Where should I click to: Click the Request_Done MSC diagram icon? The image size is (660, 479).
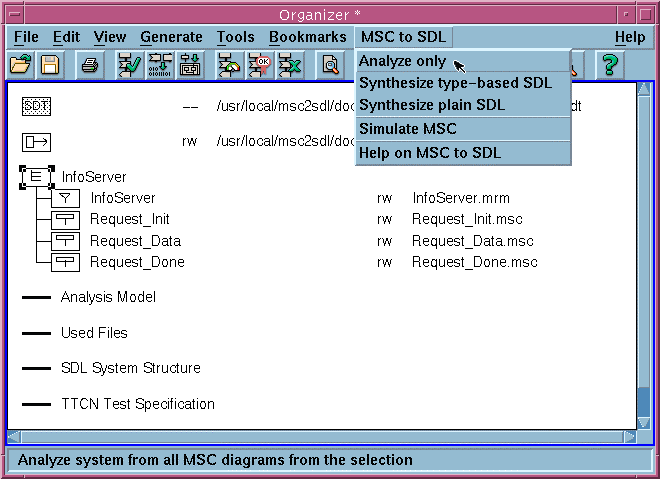(x=65, y=262)
